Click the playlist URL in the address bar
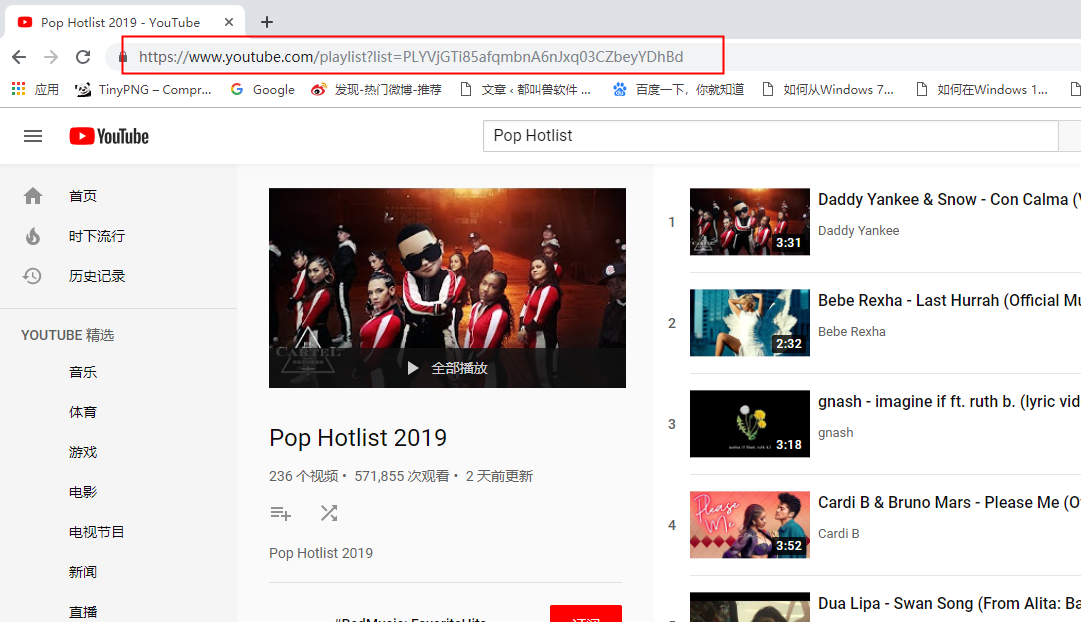 (411, 57)
